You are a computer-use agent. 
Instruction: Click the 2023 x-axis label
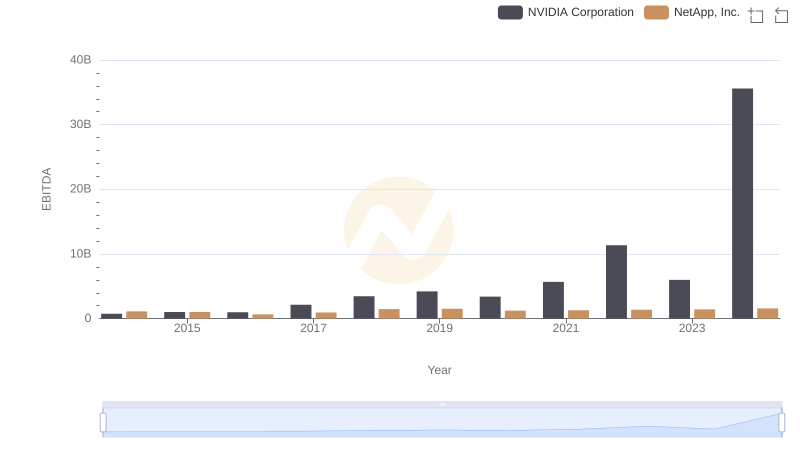[x=692, y=328]
